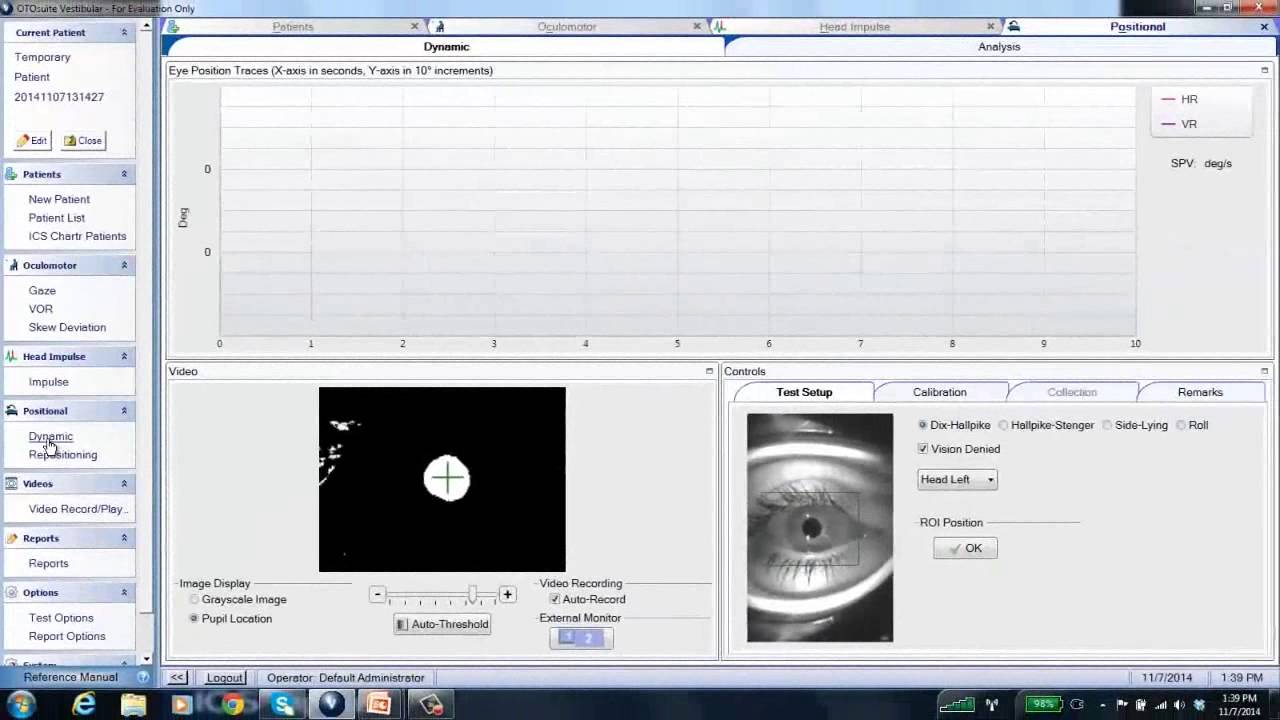Select Grayscale Image display option
The image size is (1280, 720).
[194, 600]
